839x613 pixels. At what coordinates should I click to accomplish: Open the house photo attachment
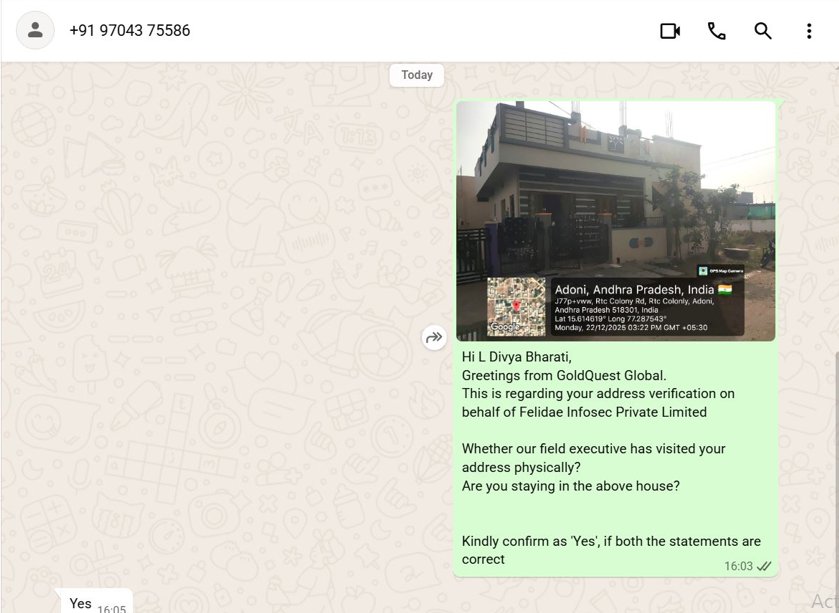pyautogui.click(x=615, y=190)
